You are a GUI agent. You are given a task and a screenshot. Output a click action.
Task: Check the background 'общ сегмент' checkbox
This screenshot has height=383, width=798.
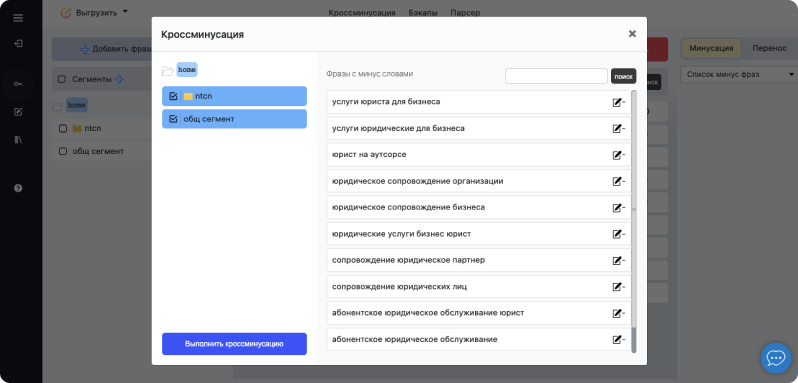click(x=63, y=151)
